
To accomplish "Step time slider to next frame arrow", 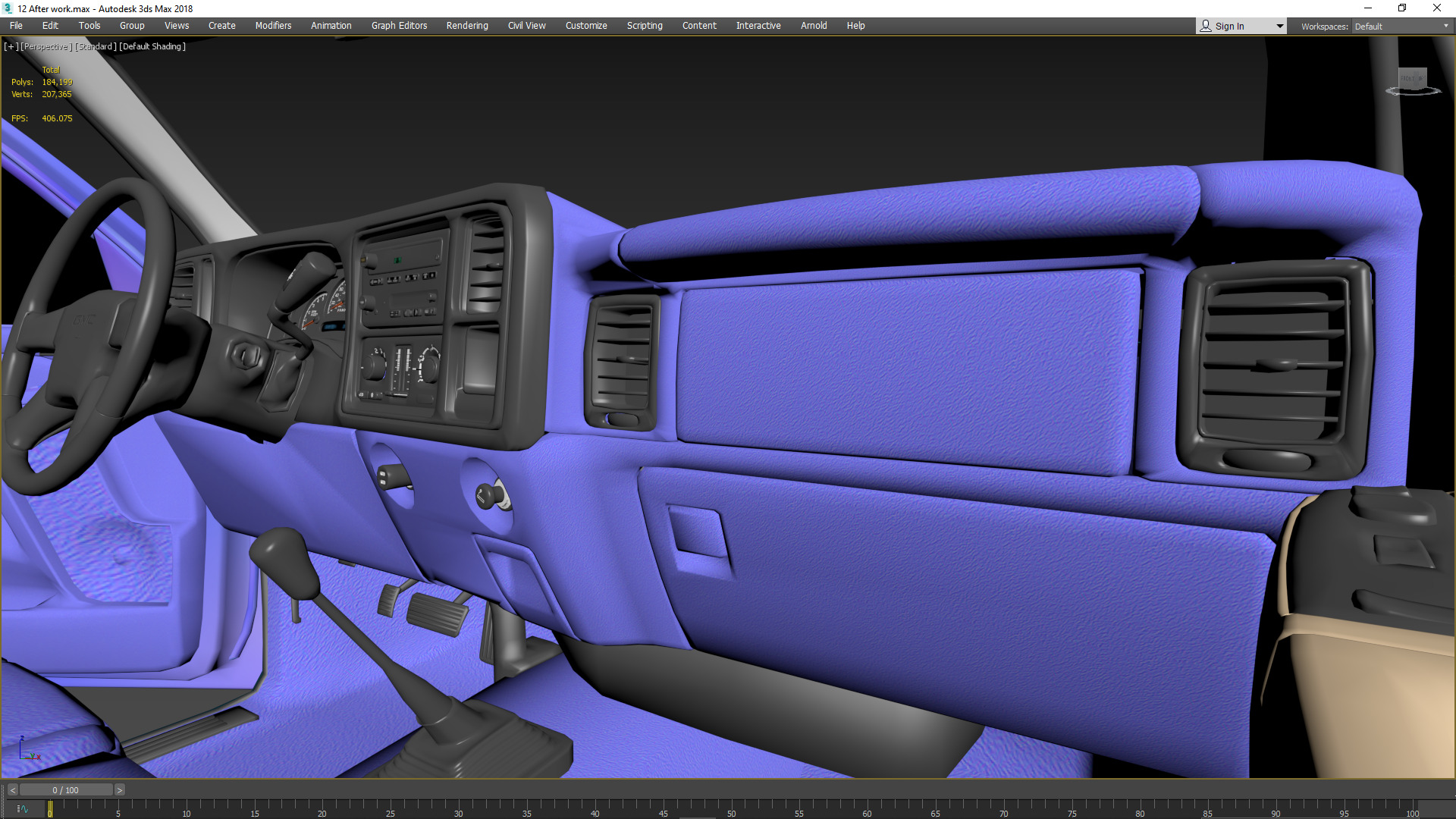I will (119, 790).
